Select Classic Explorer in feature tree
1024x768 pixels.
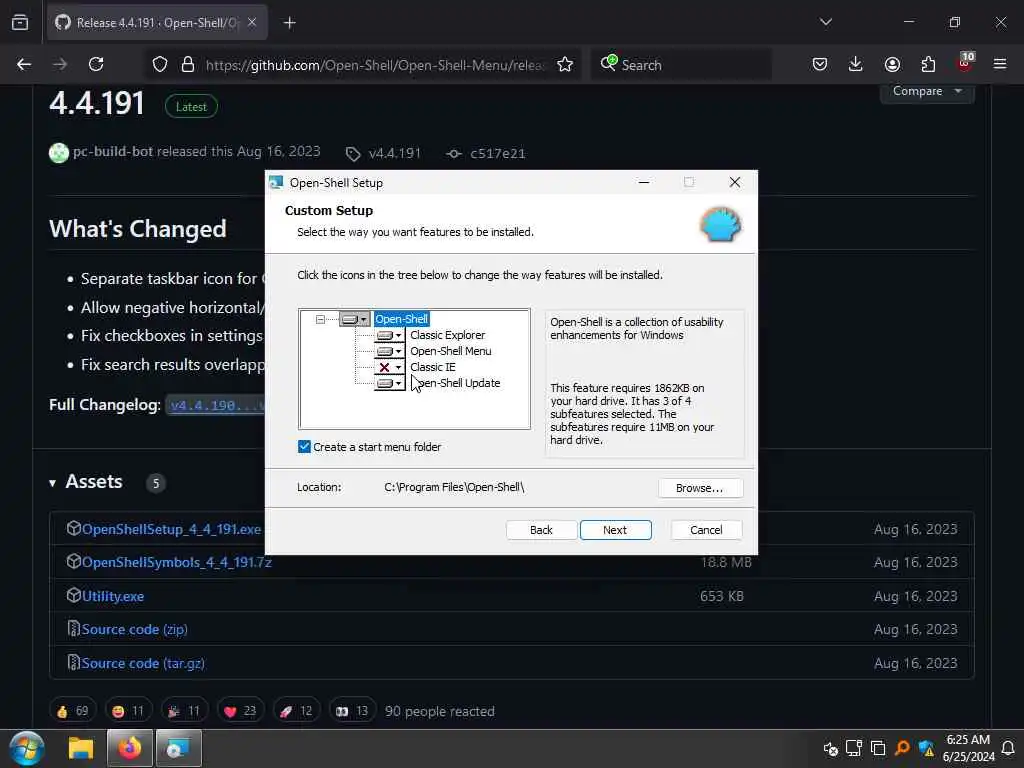point(447,335)
